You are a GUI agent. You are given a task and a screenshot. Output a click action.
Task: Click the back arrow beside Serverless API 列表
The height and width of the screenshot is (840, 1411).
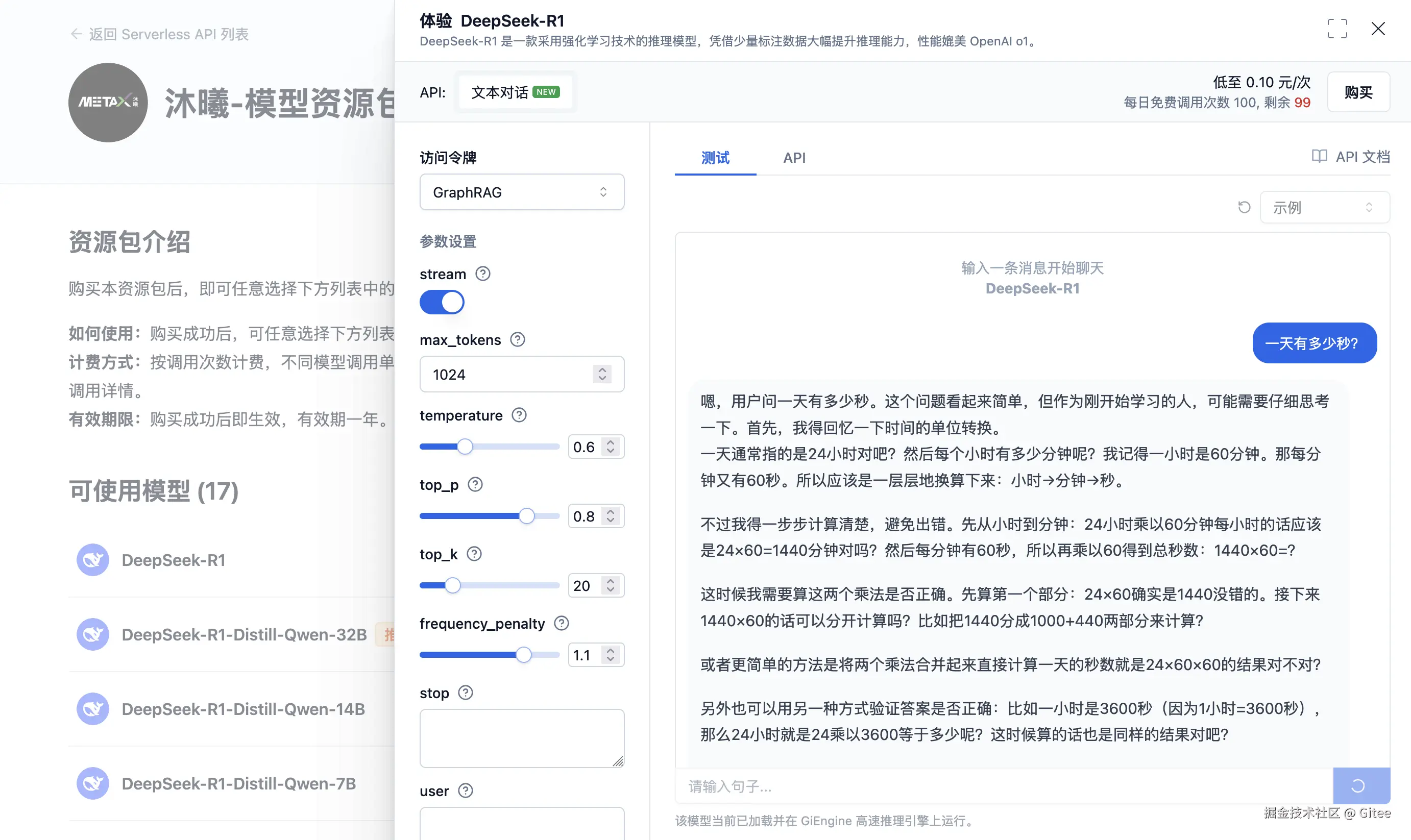76,34
